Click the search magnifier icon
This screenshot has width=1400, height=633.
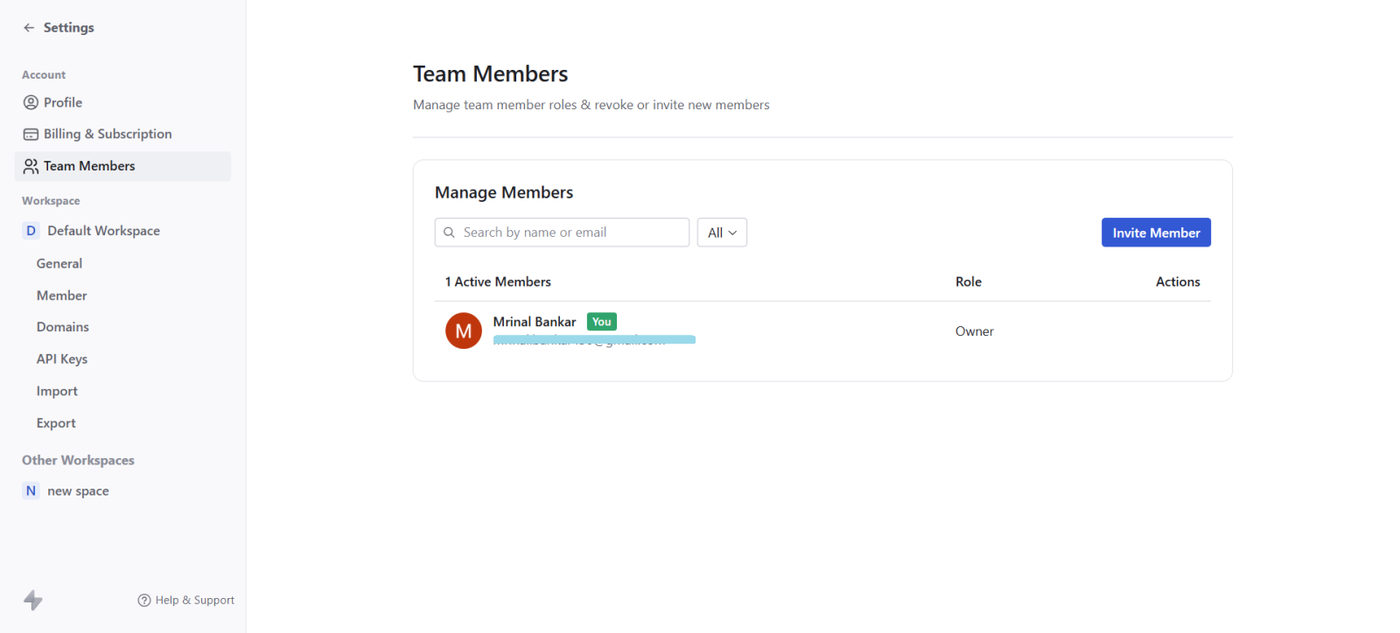[x=450, y=233]
